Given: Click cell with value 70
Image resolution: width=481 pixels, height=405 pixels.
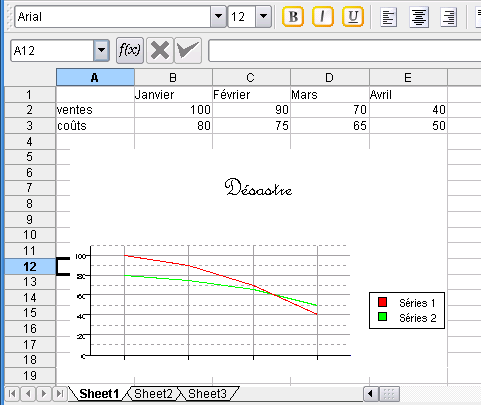Looking at the screenshot, I should pos(330,110).
